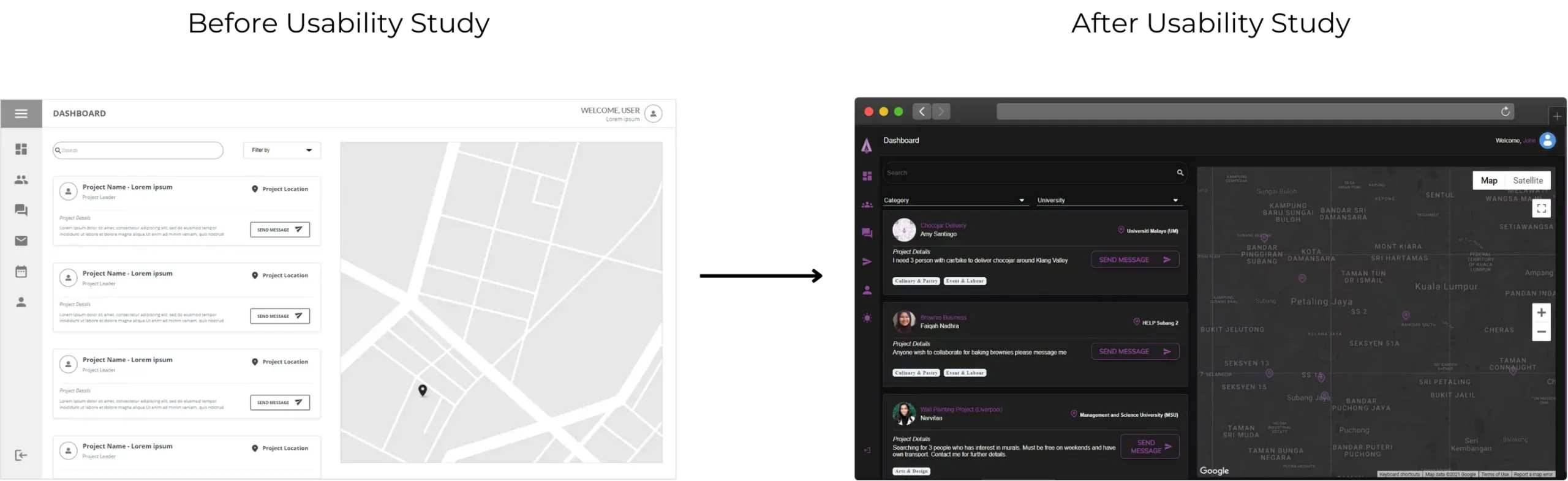
Task: Click the logout icon in Before wireframe sidebar
Action: pyautogui.click(x=21, y=455)
